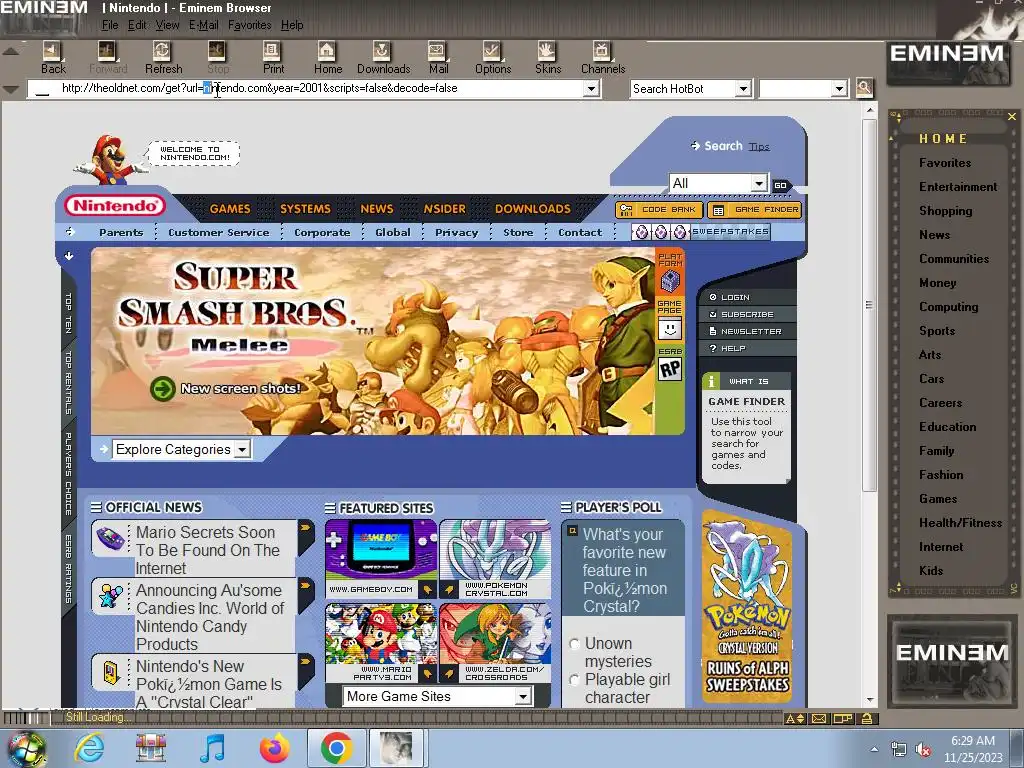Open the Downloads toolbar icon

(x=383, y=57)
